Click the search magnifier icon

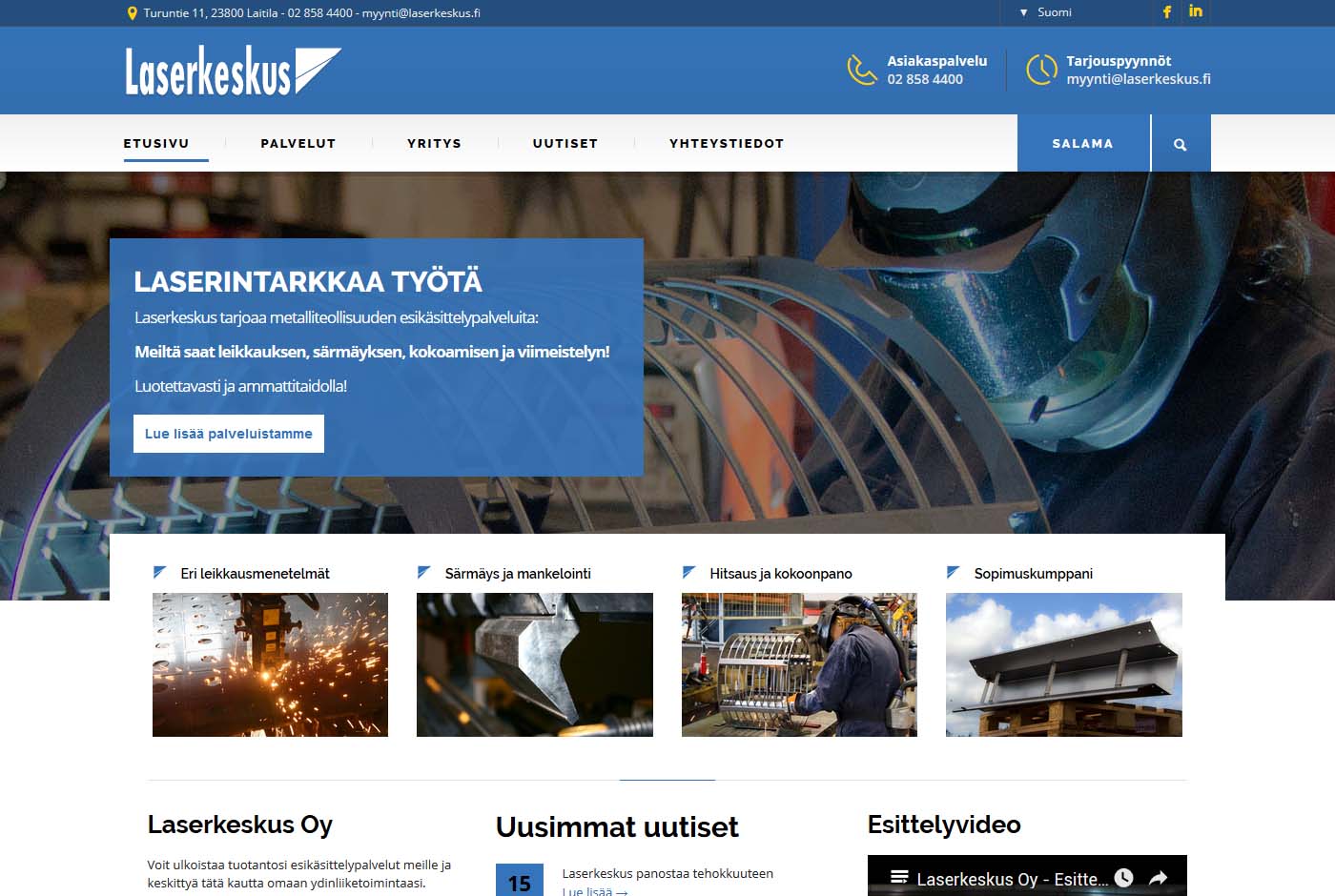1181,144
